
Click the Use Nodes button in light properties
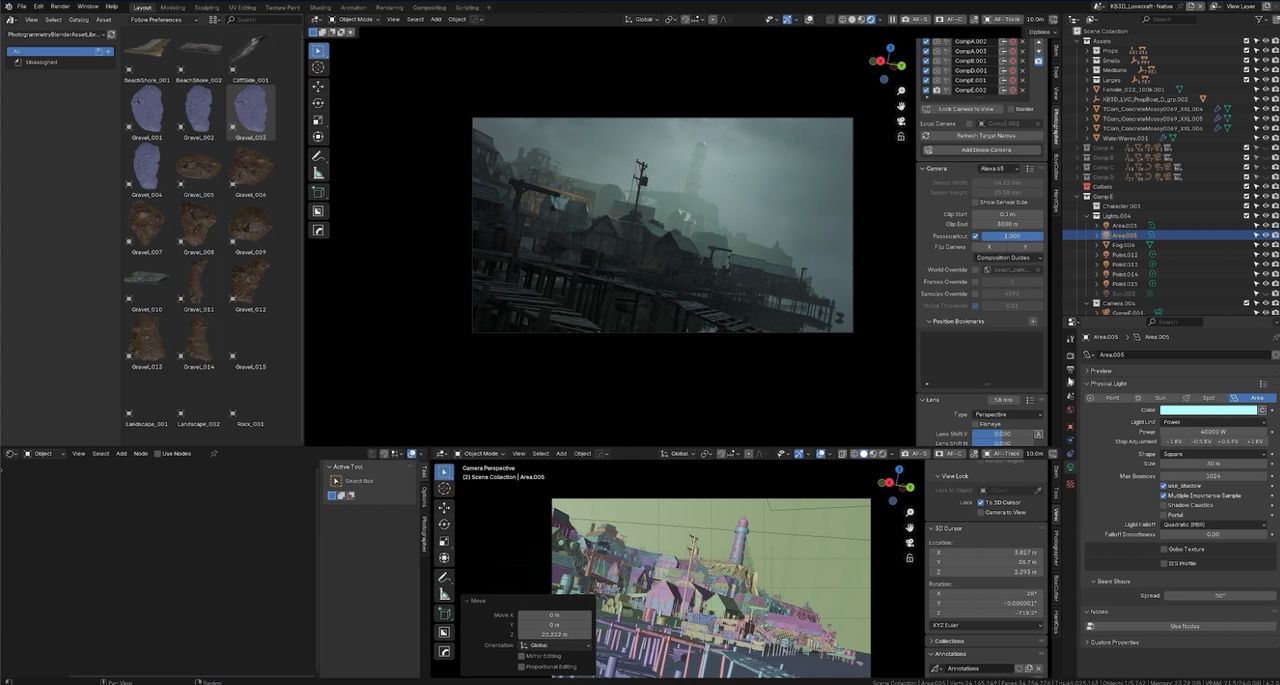[x=1183, y=626]
